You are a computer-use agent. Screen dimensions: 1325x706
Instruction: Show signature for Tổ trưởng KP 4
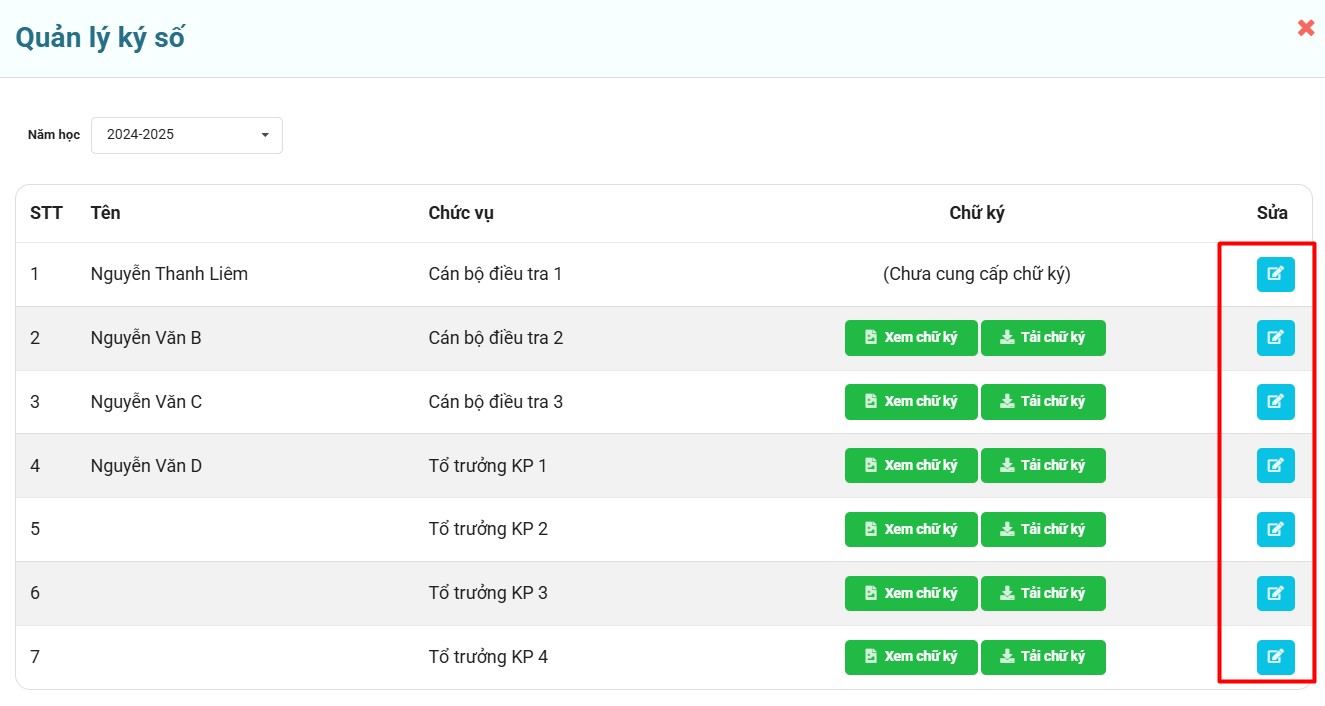coord(910,657)
